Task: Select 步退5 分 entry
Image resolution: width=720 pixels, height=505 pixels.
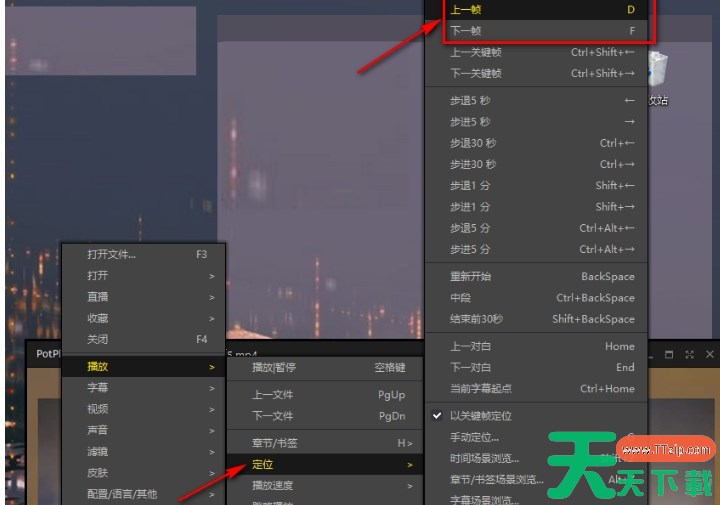Action: [536, 228]
